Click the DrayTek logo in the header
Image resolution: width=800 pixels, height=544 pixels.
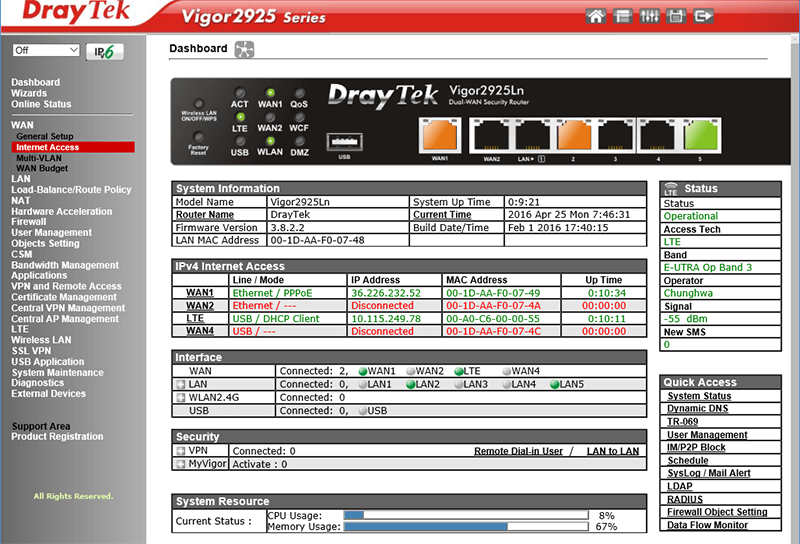point(76,11)
